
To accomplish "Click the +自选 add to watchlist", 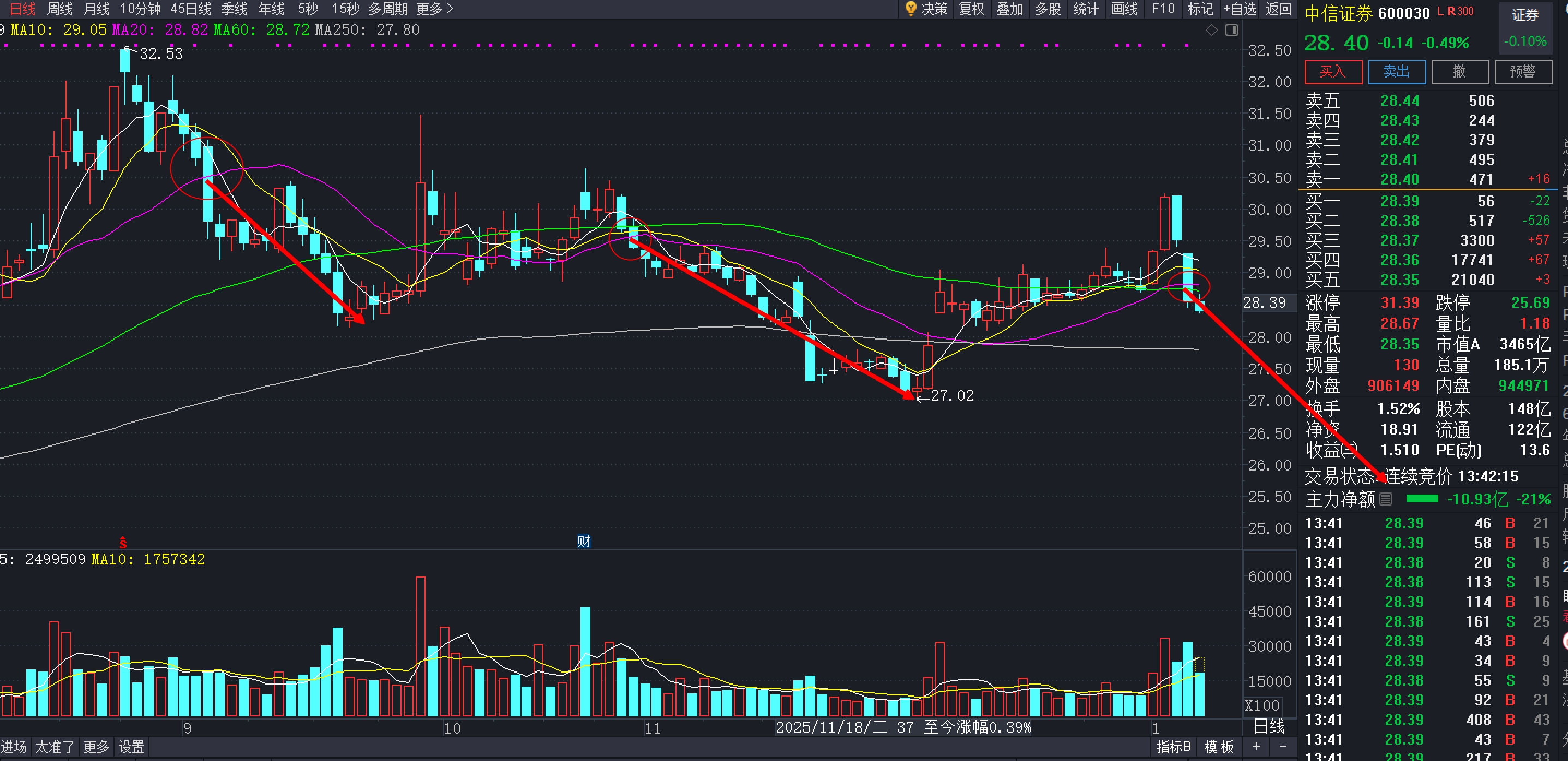I will (x=1240, y=9).
